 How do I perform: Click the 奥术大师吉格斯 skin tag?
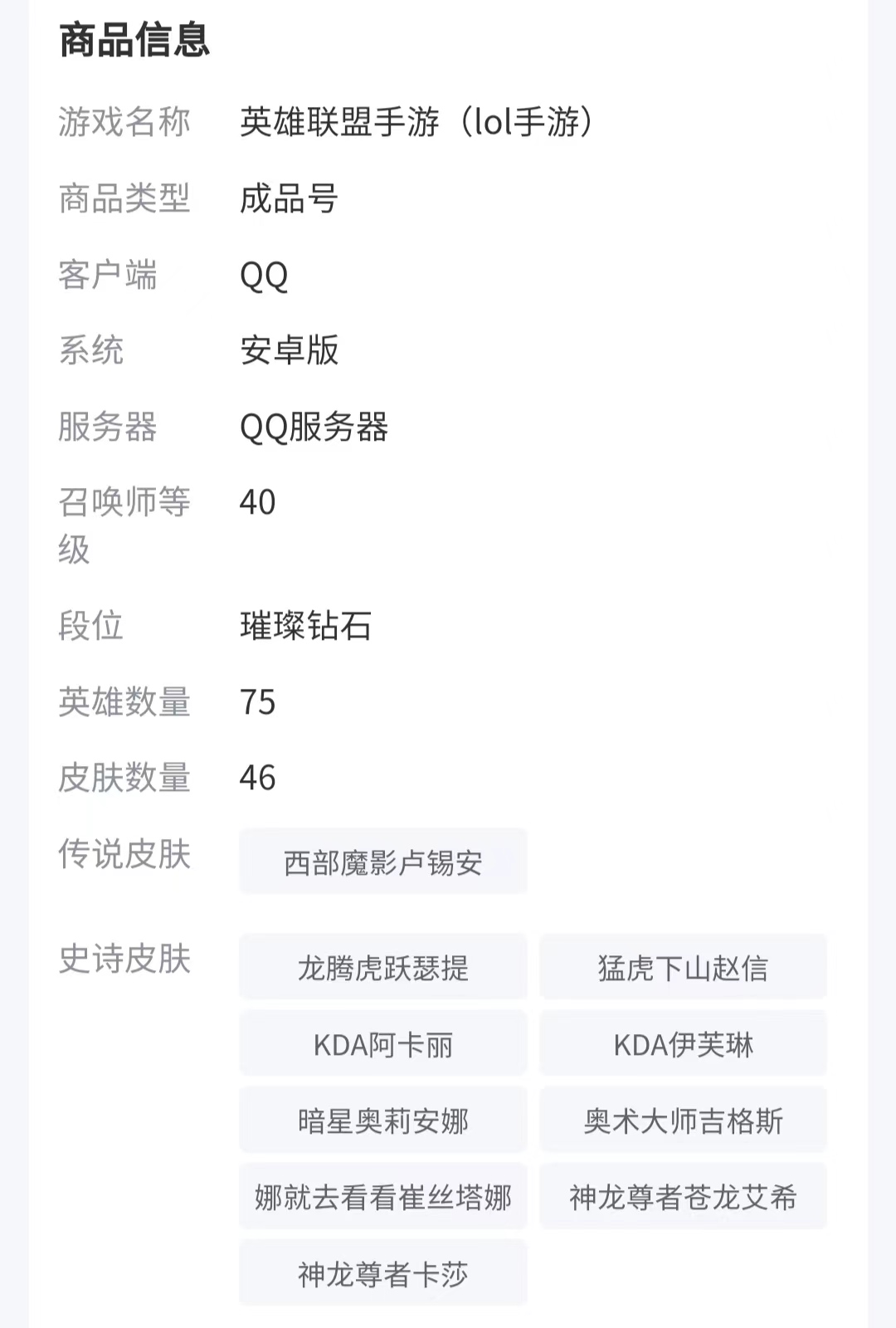point(683,1120)
